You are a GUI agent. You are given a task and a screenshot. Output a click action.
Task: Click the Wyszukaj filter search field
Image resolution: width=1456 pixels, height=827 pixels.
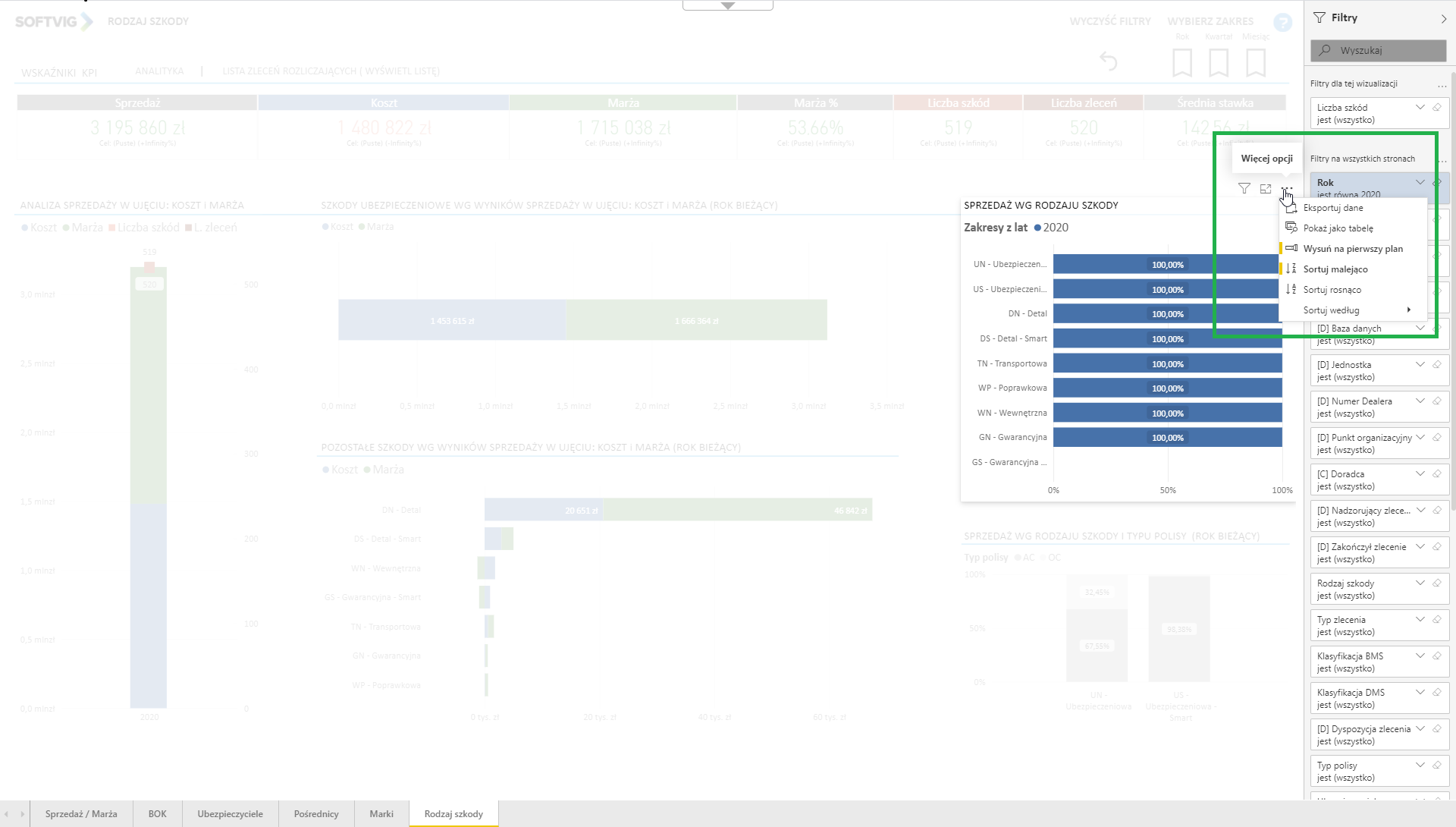(1378, 51)
